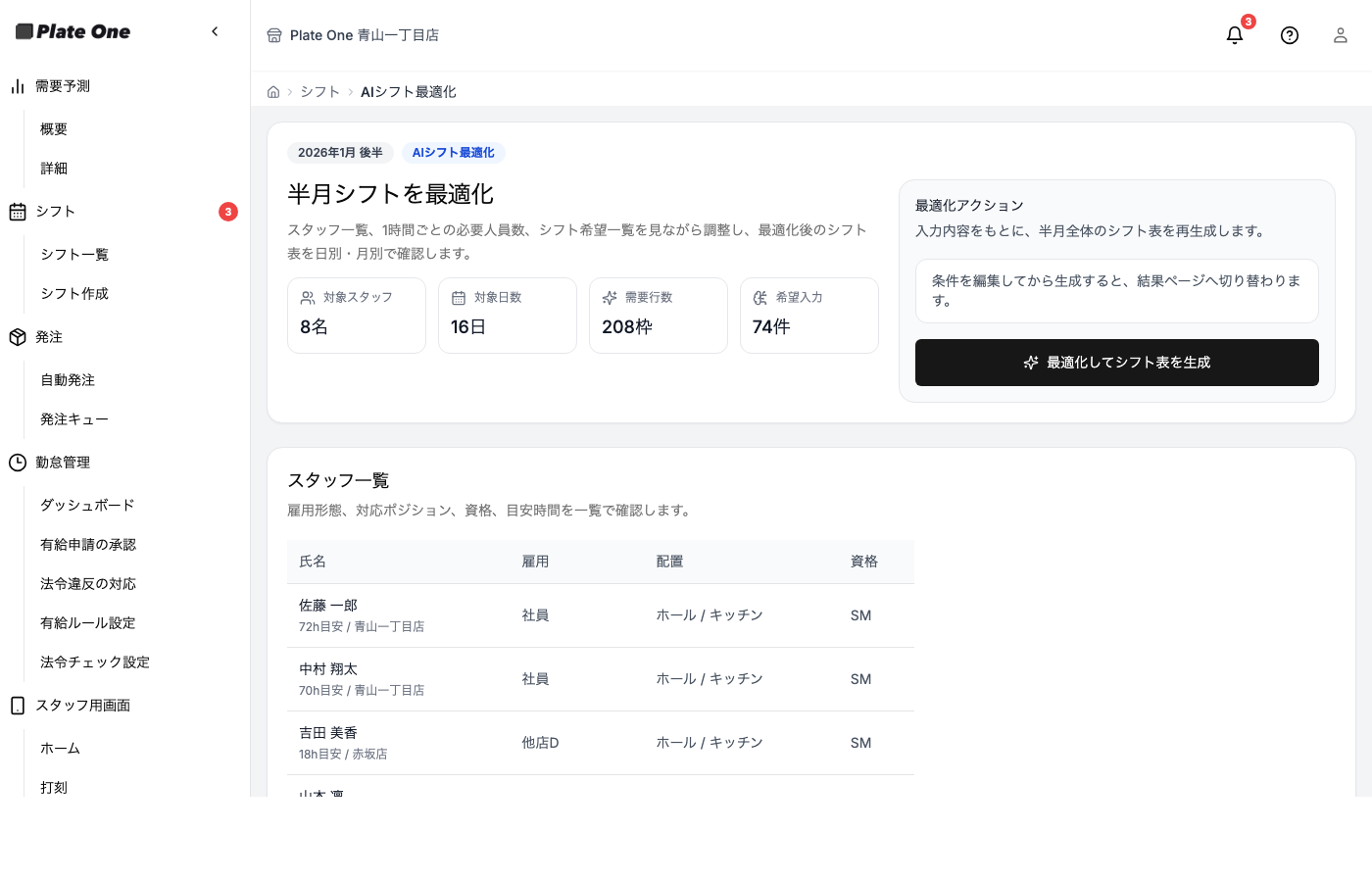1372x882 pixels.
Task: Open 法令チェック設定 in sidebar
Action: point(95,662)
